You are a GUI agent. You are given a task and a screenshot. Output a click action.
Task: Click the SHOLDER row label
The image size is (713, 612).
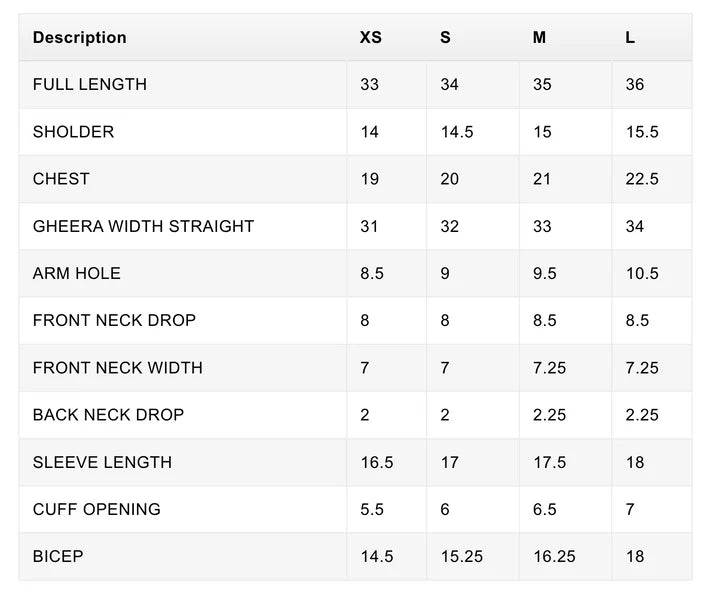coord(73,132)
